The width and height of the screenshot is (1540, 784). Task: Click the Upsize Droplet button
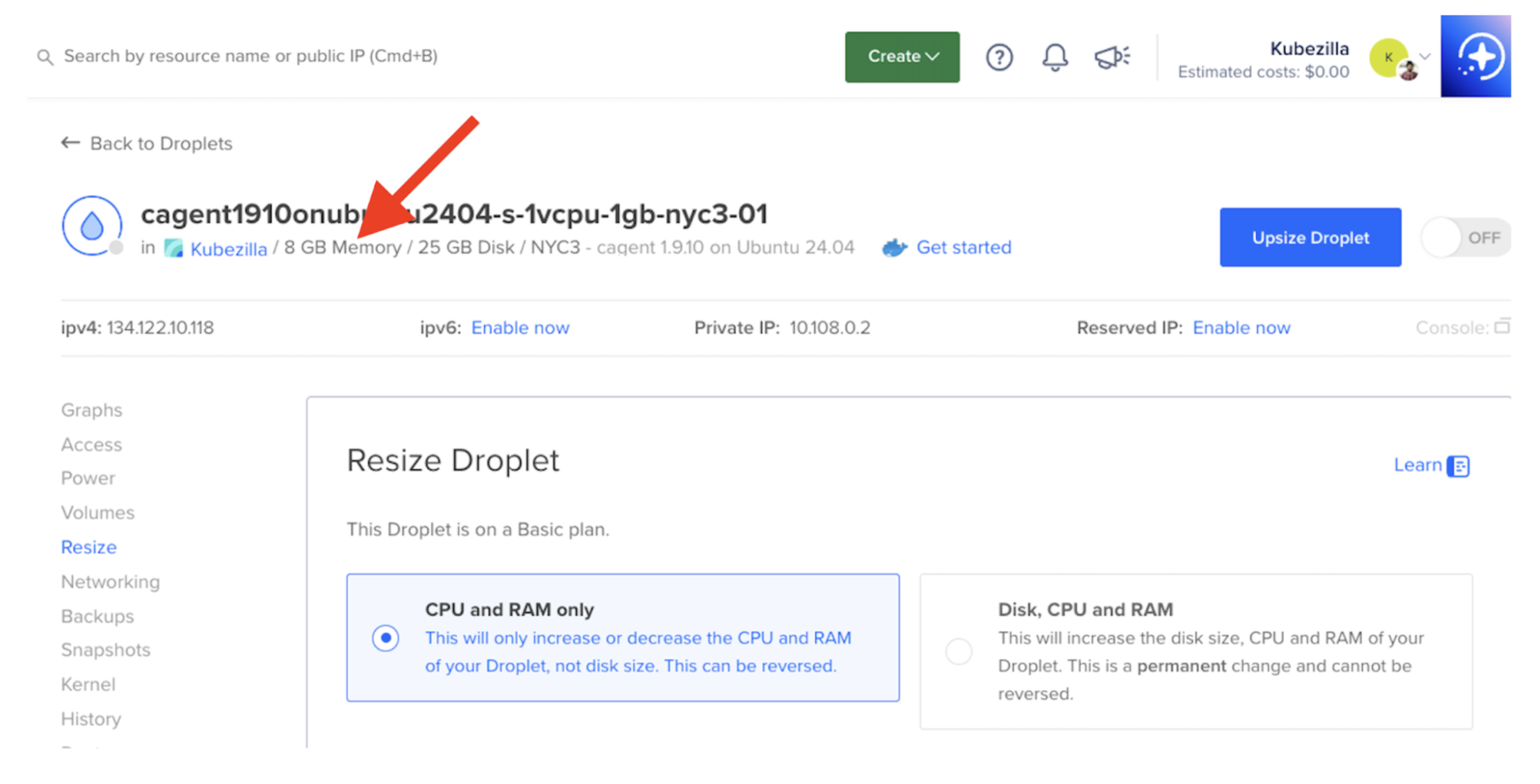point(1310,237)
